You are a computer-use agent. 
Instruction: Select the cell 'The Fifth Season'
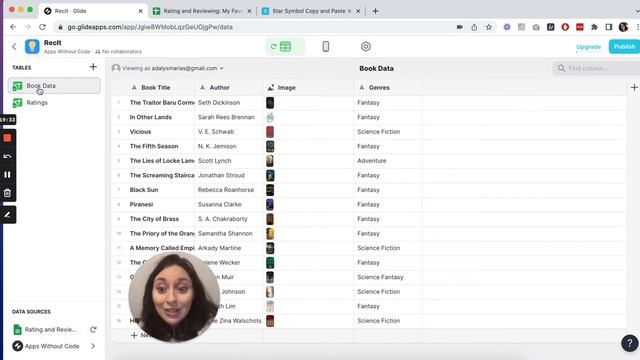(160, 146)
